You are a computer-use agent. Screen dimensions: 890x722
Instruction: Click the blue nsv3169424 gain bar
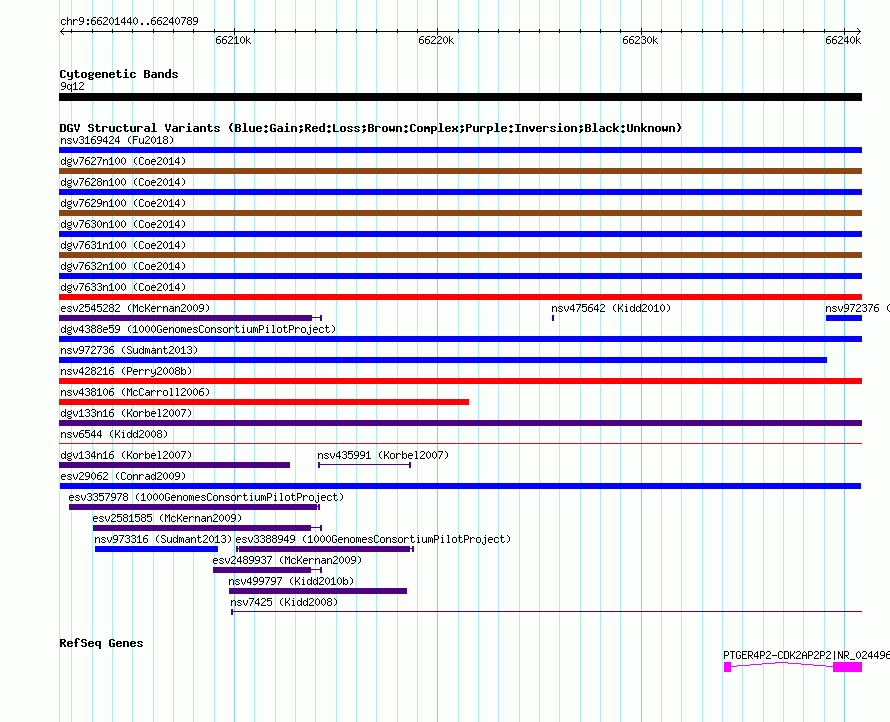click(x=460, y=150)
